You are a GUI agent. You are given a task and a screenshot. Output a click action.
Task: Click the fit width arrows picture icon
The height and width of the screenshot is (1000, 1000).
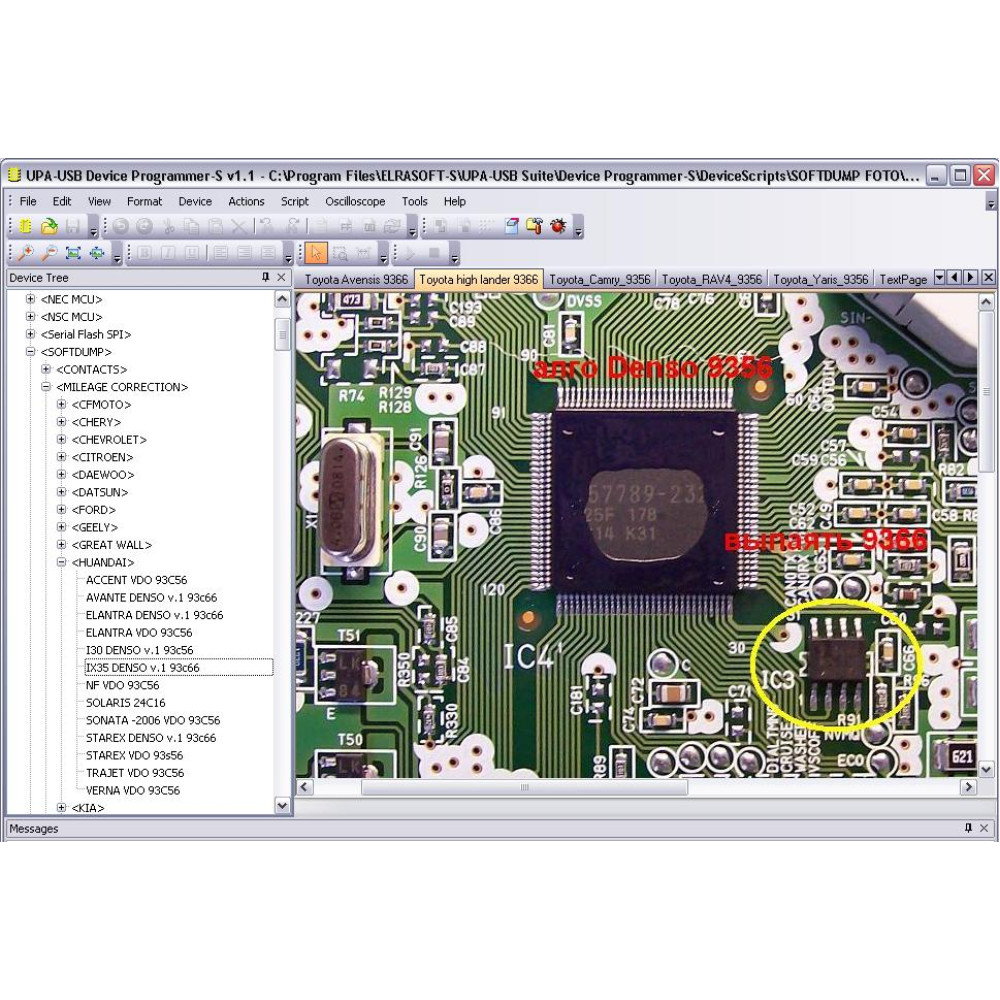click(x=97, y=253)
